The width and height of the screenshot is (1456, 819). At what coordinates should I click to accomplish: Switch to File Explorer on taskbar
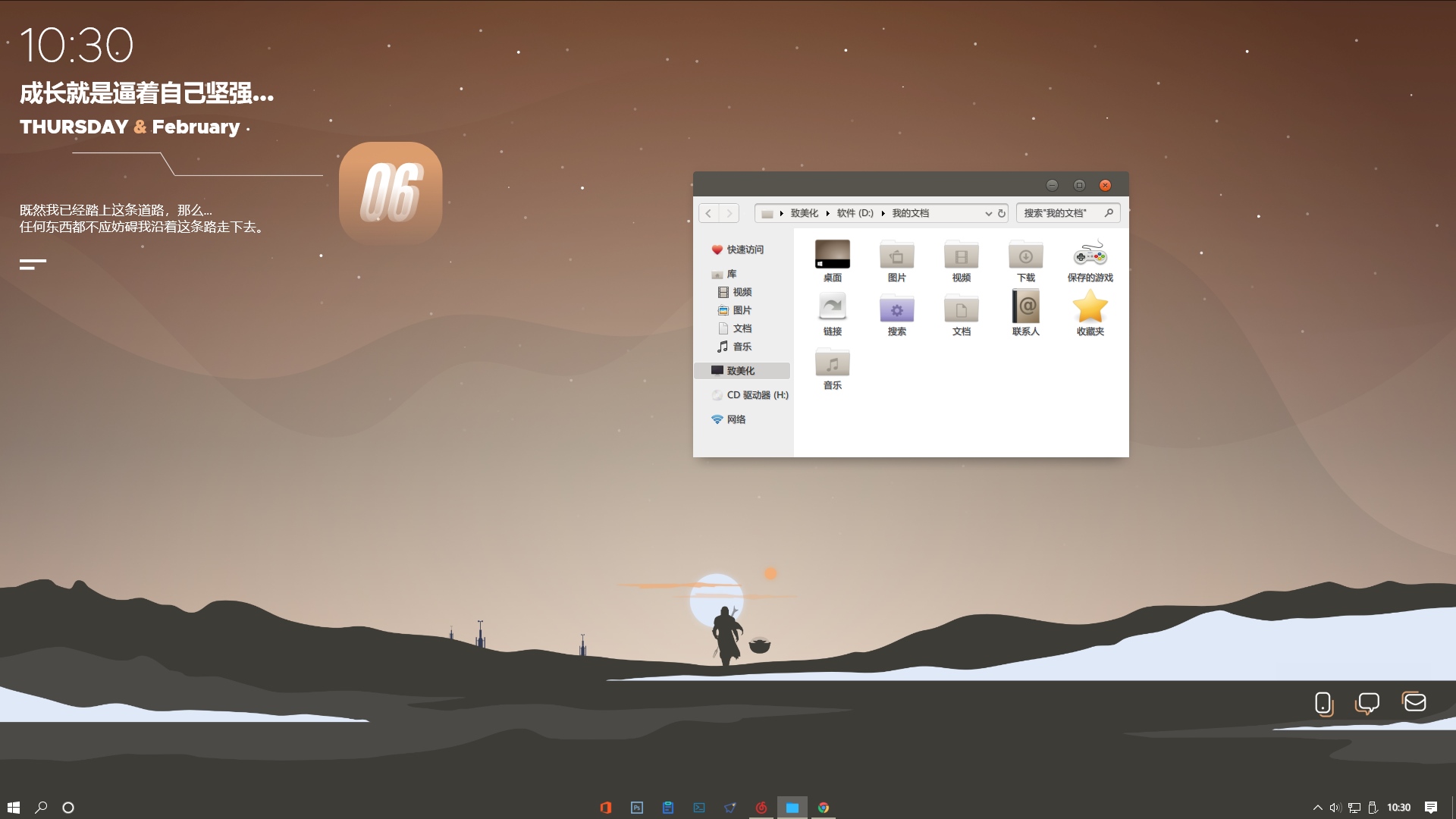[x=792, y=808]
